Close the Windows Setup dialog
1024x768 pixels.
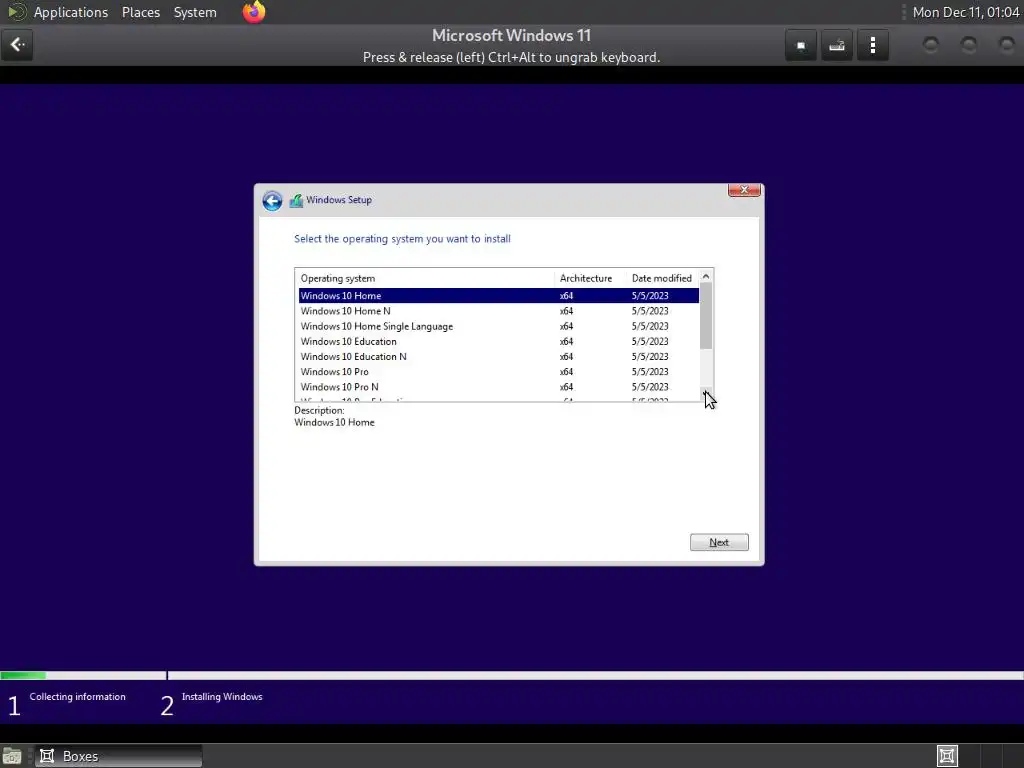[x=744, y=190]
